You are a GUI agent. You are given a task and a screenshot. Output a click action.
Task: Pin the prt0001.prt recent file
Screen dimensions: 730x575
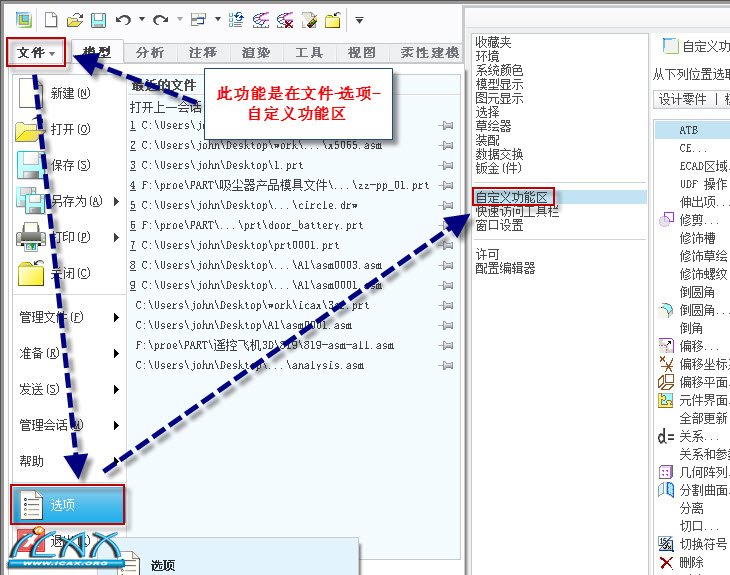446,245
